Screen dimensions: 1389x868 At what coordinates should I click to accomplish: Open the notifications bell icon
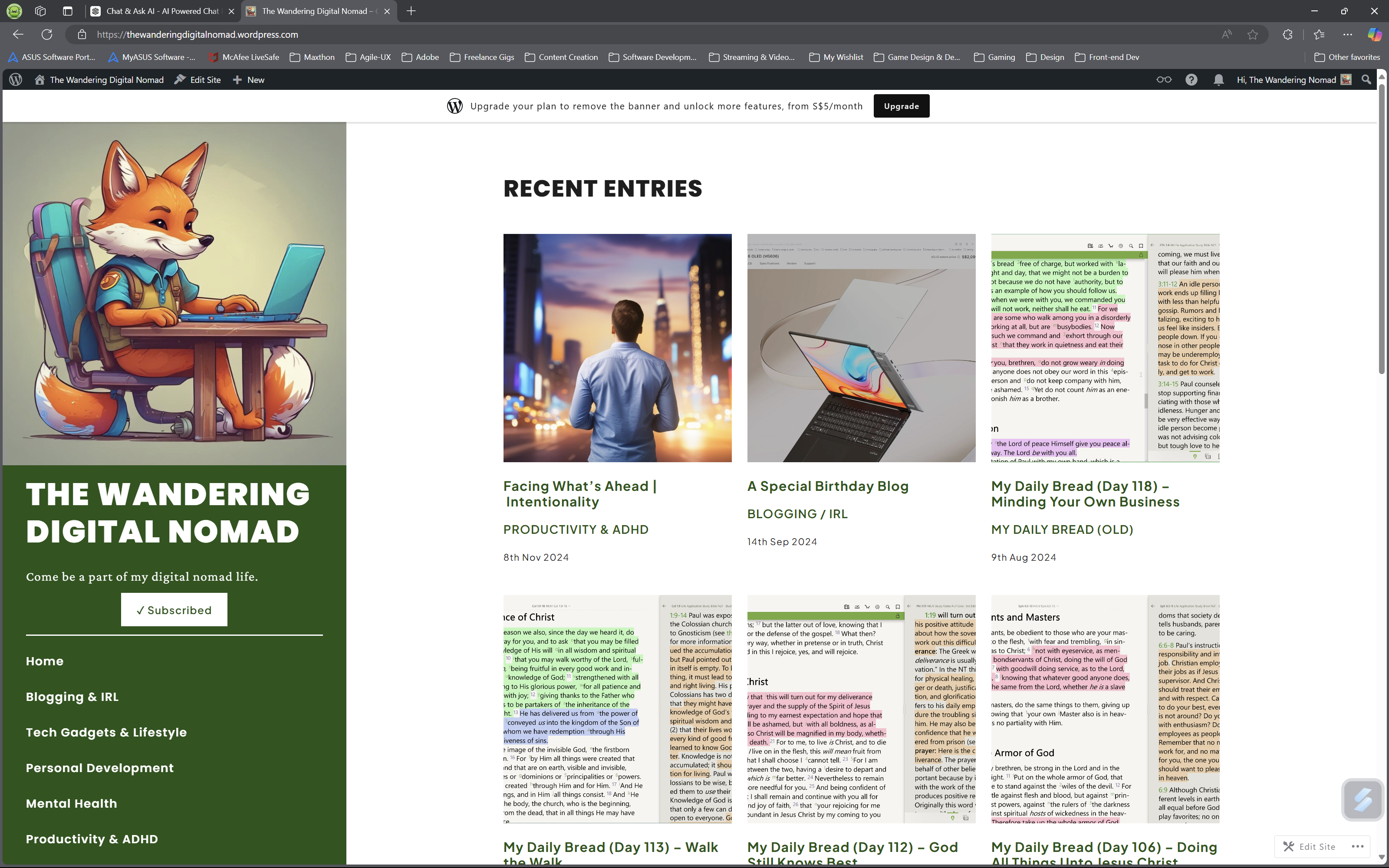pyautogui.click(x=1218, y=80)
